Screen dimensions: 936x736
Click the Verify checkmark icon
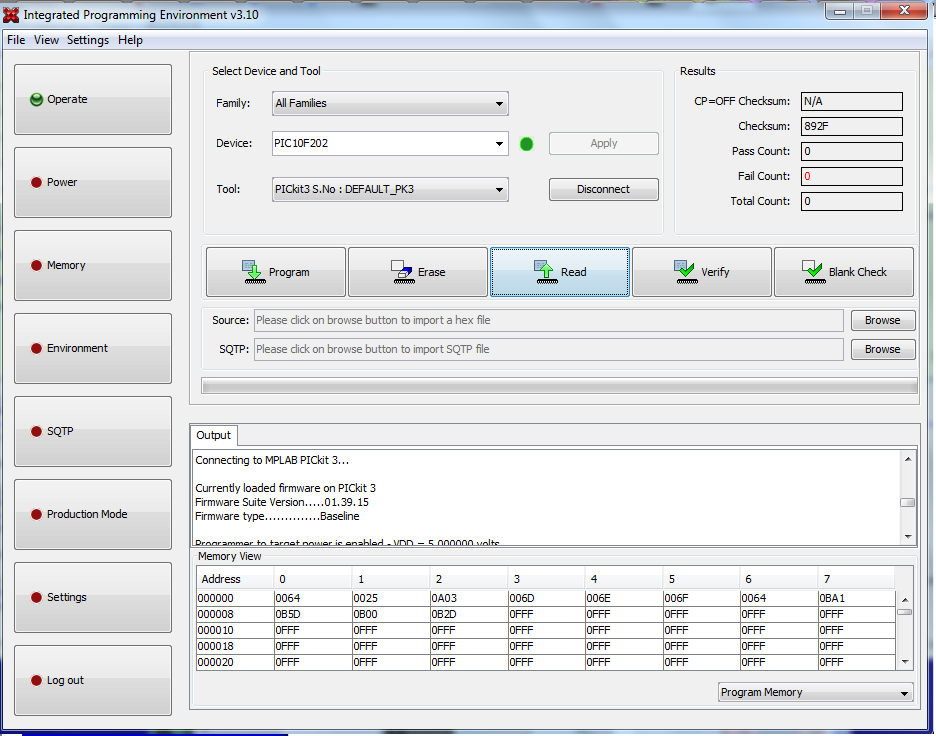tap(685, 272)
